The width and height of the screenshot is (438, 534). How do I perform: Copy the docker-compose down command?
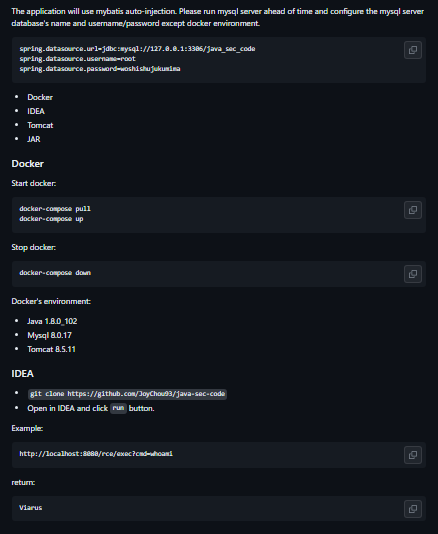tap(413, 274)
